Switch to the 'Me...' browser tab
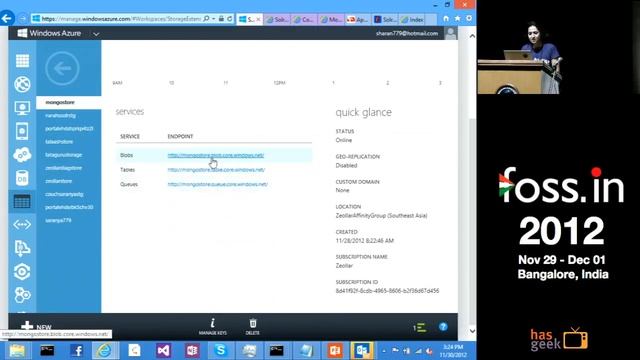Viewport: 640px width, 360px height. [331, 19]
